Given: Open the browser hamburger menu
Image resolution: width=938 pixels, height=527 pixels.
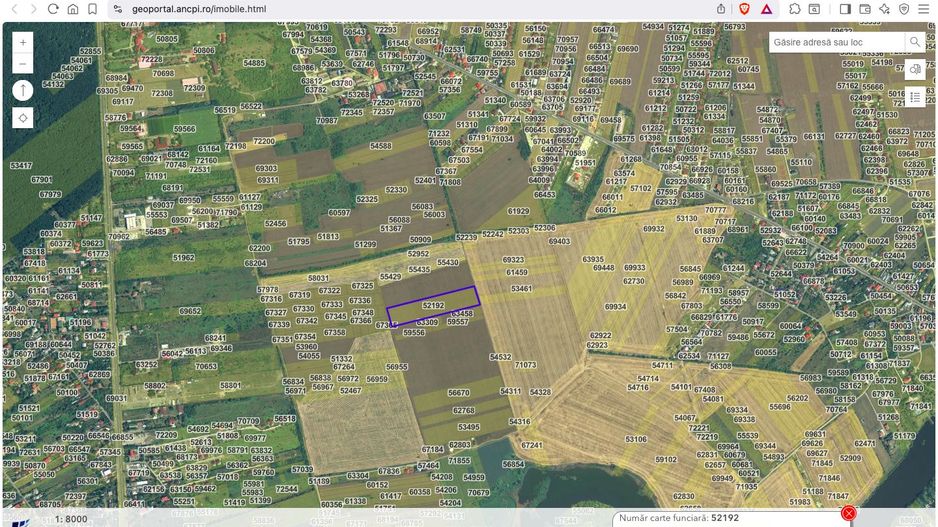Looking at the screenshot, I should tap(923, 9).
